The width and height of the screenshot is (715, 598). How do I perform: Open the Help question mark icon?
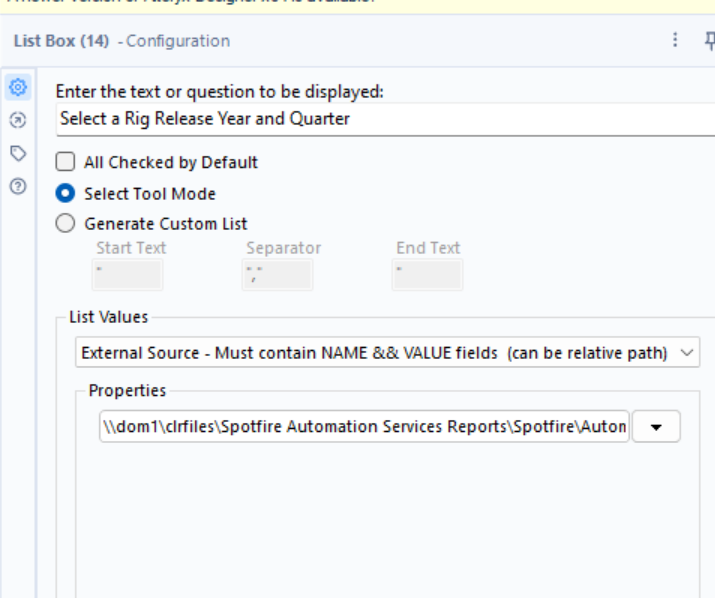click(x=18, y=187)
